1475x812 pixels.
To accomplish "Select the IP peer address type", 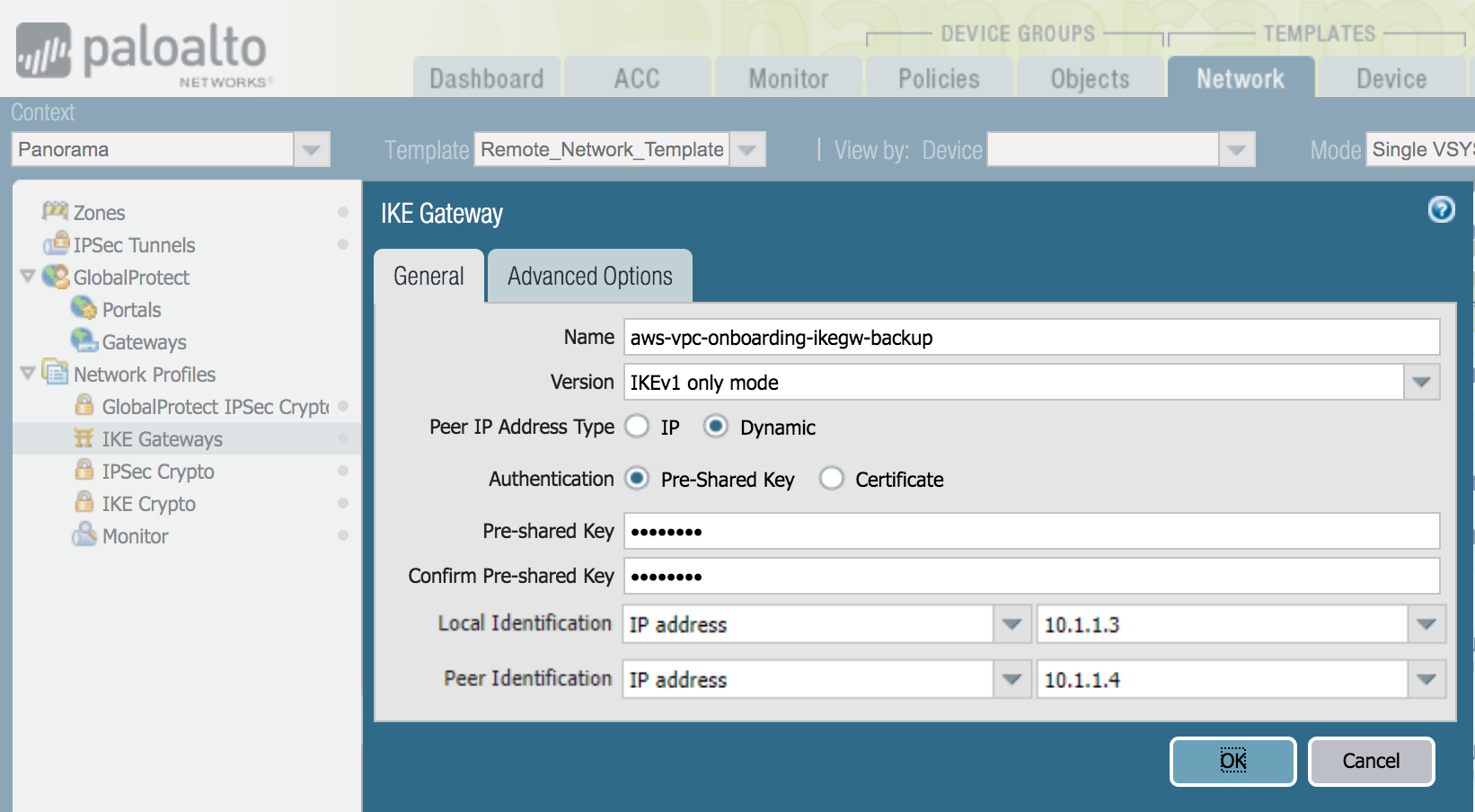I will (x=637, y=427).
